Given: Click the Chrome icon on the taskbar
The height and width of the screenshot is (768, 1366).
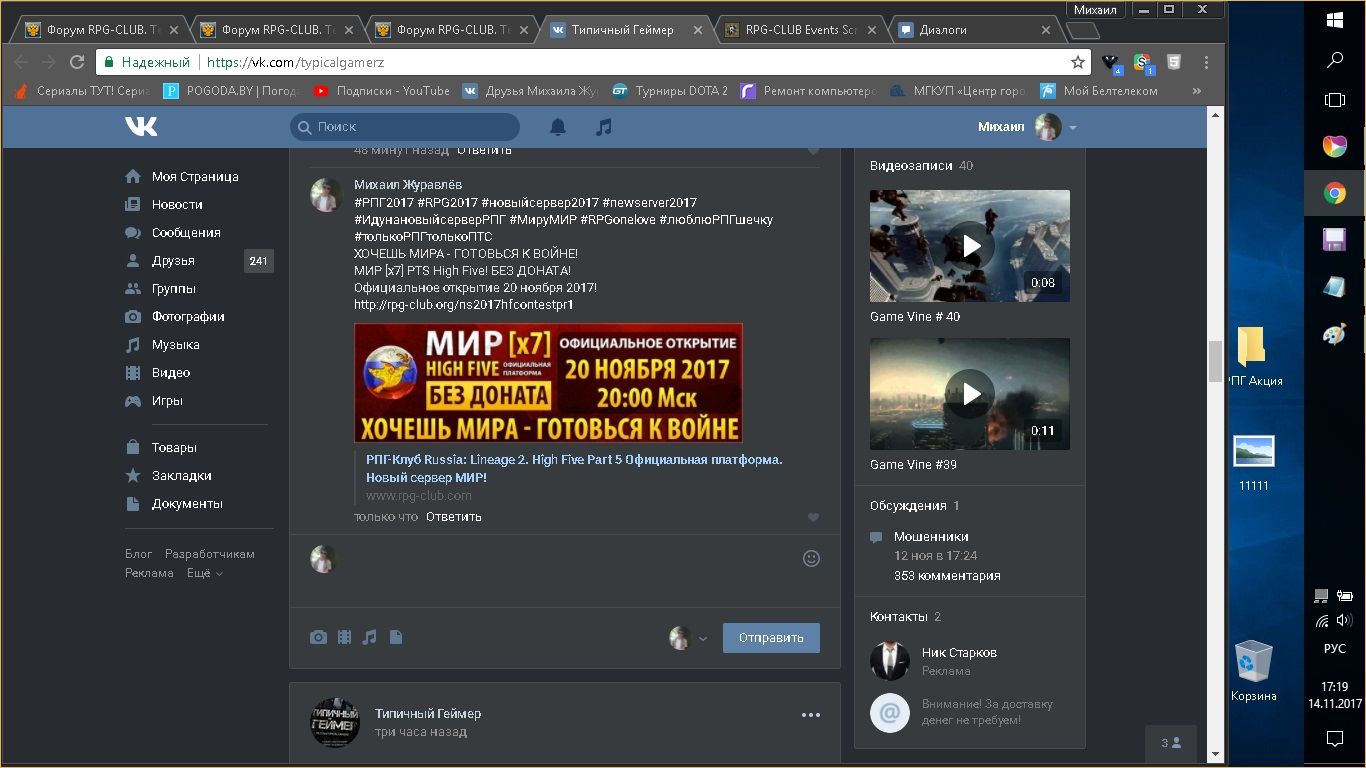Looking at the screenshot, I should (x=1335, y=193).
